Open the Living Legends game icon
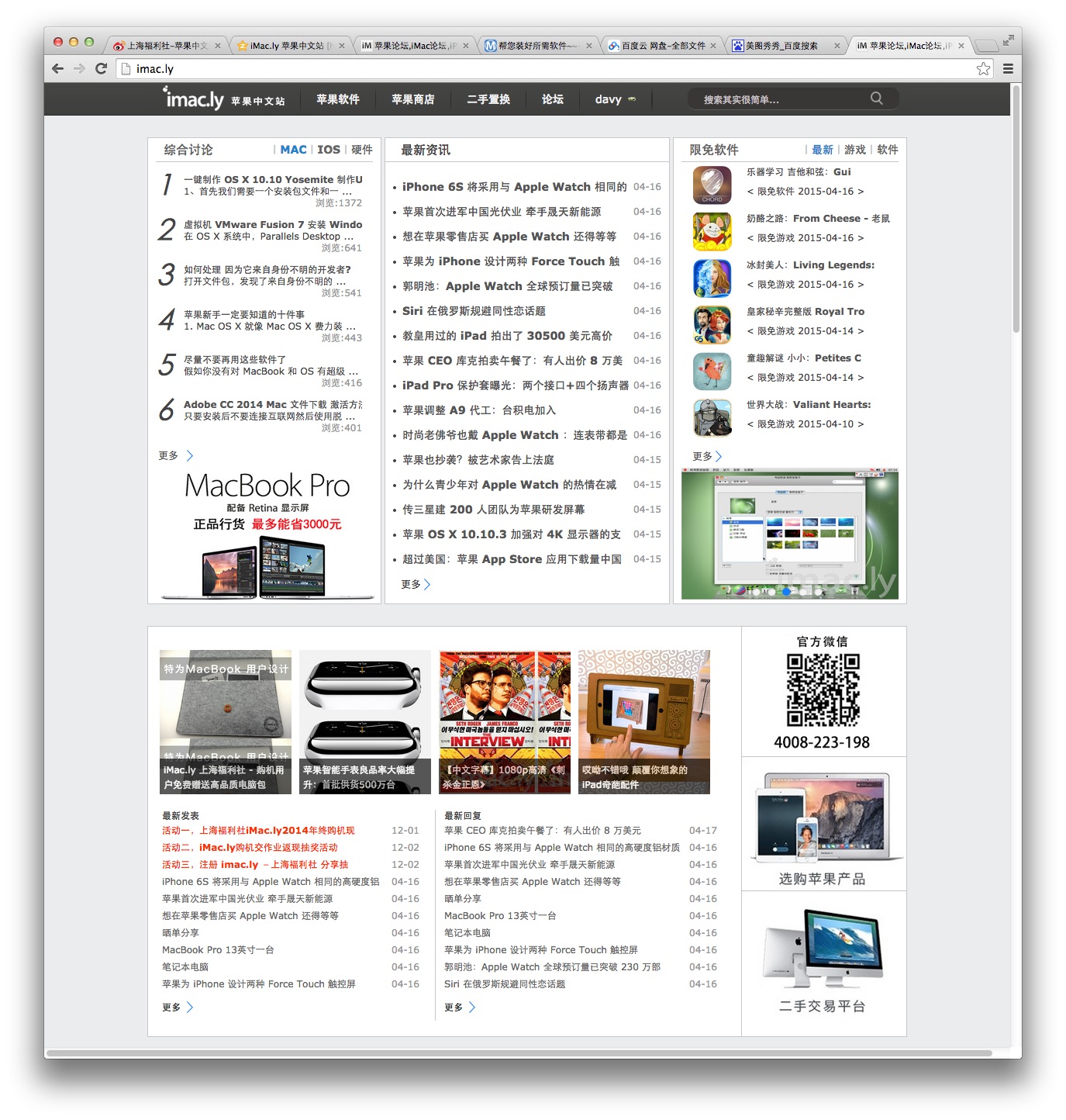Viewport: 1066px width, 1120px height. tap(712, 278)
